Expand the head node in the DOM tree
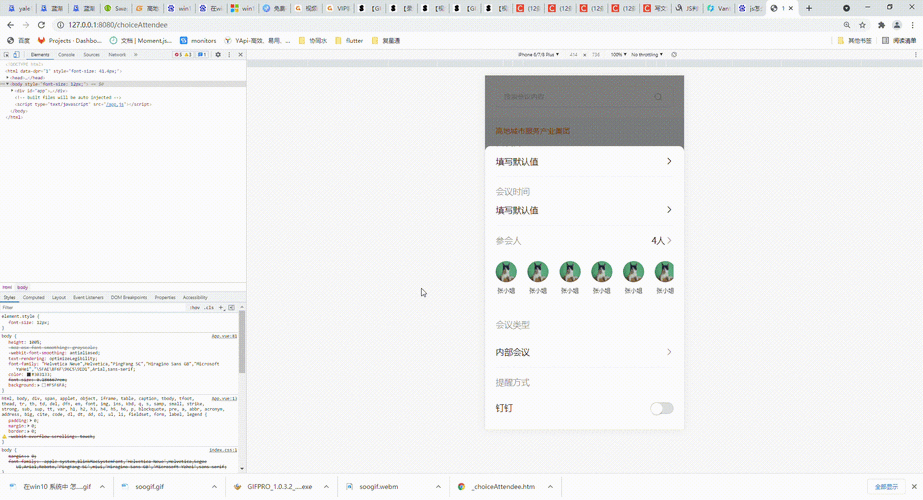The height and width of the screenshot is (500, 923). click(x=8, y=78)
